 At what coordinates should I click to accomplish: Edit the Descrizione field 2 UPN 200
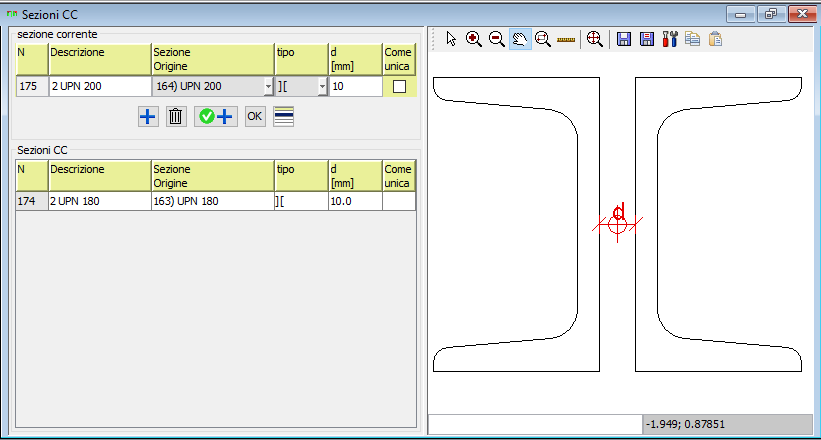point(100,86)
